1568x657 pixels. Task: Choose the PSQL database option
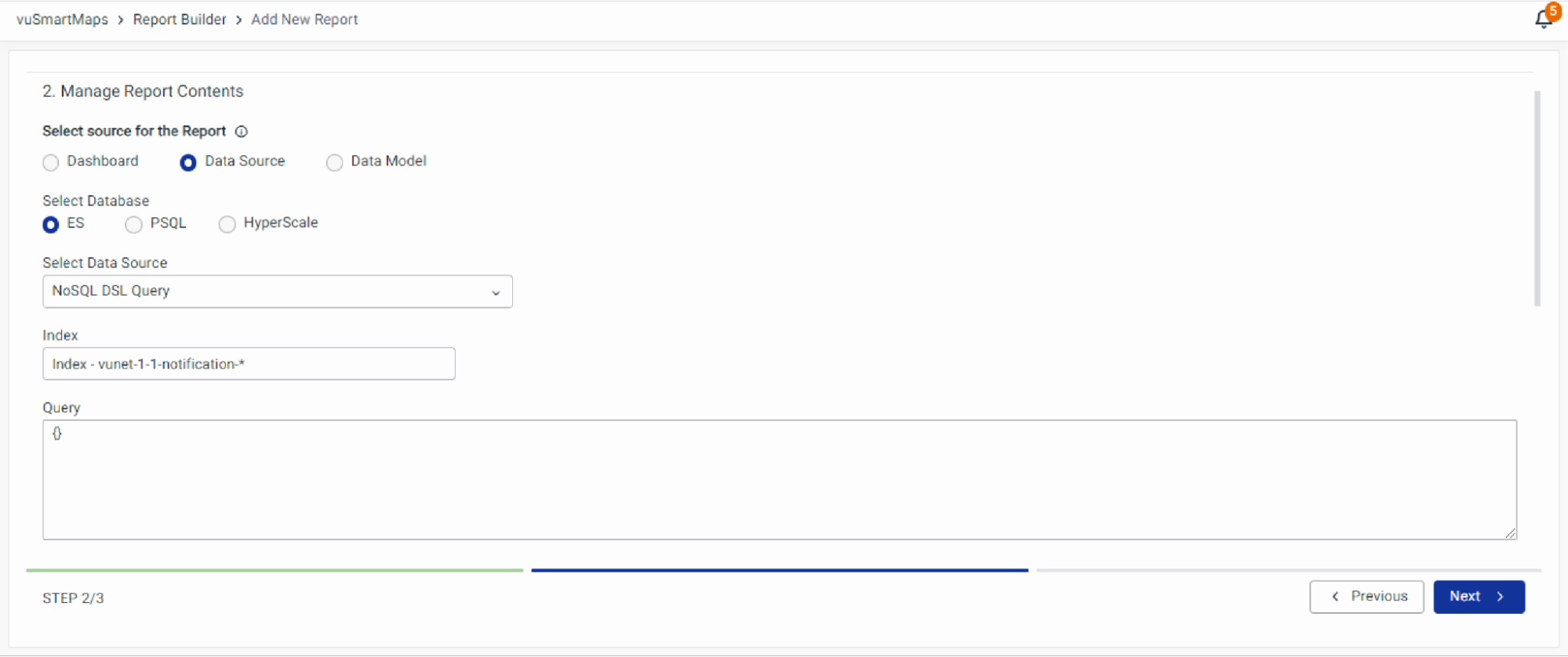(134, 224)
